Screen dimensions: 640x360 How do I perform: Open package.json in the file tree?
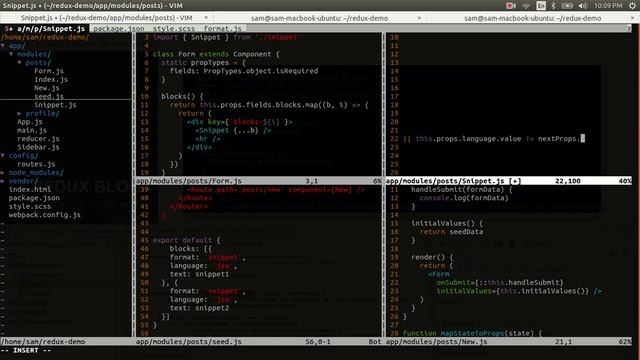(x=34, y=198)
